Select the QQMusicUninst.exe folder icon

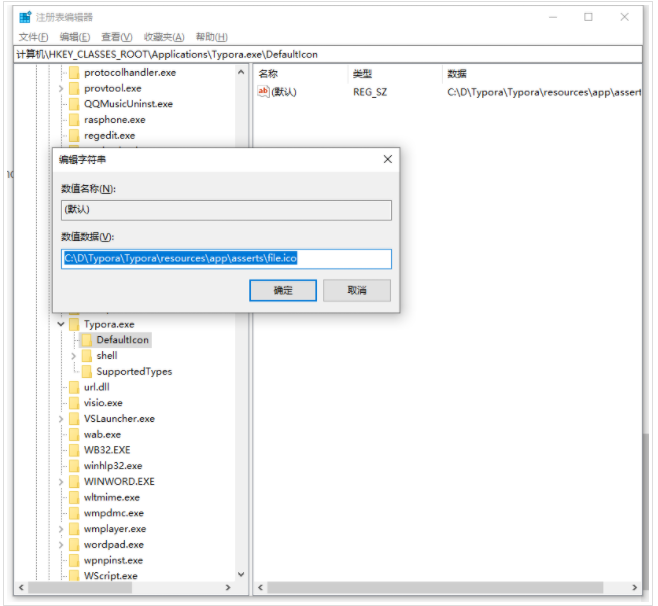[74, 104]
